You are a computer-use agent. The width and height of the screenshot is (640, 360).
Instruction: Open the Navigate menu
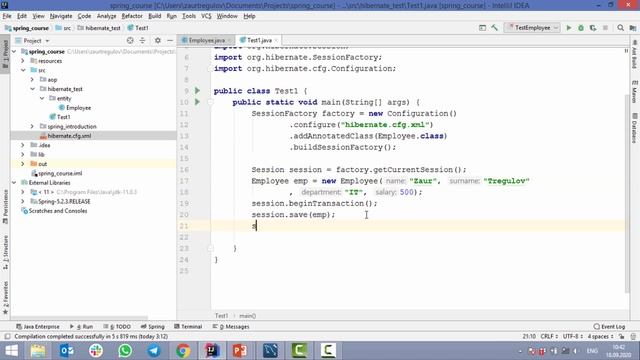[61, 16]
